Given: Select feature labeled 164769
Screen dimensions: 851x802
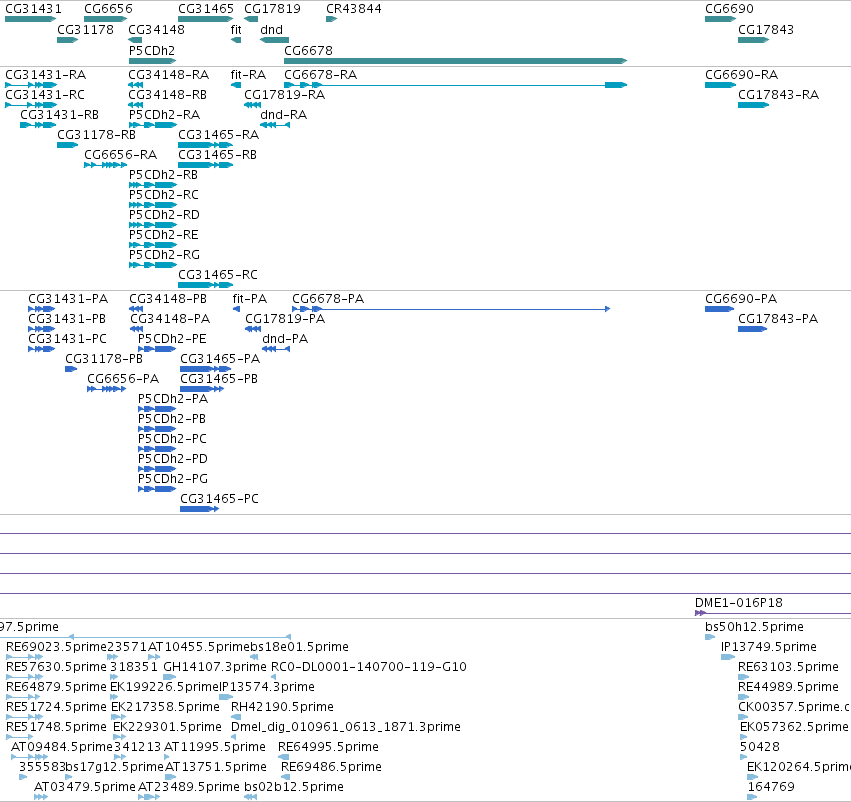Looking at the screenshot, I should coord(771,787).
